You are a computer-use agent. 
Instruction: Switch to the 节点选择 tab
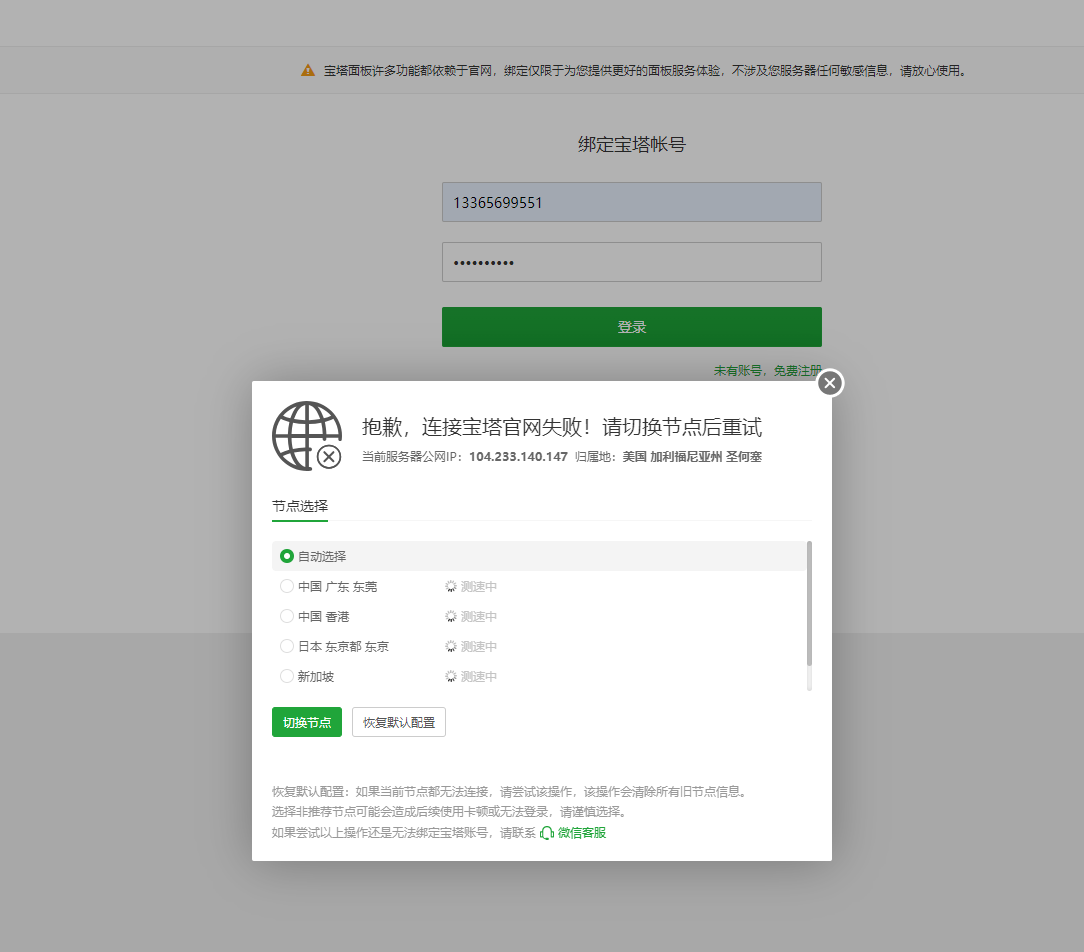tap(300, 506)
